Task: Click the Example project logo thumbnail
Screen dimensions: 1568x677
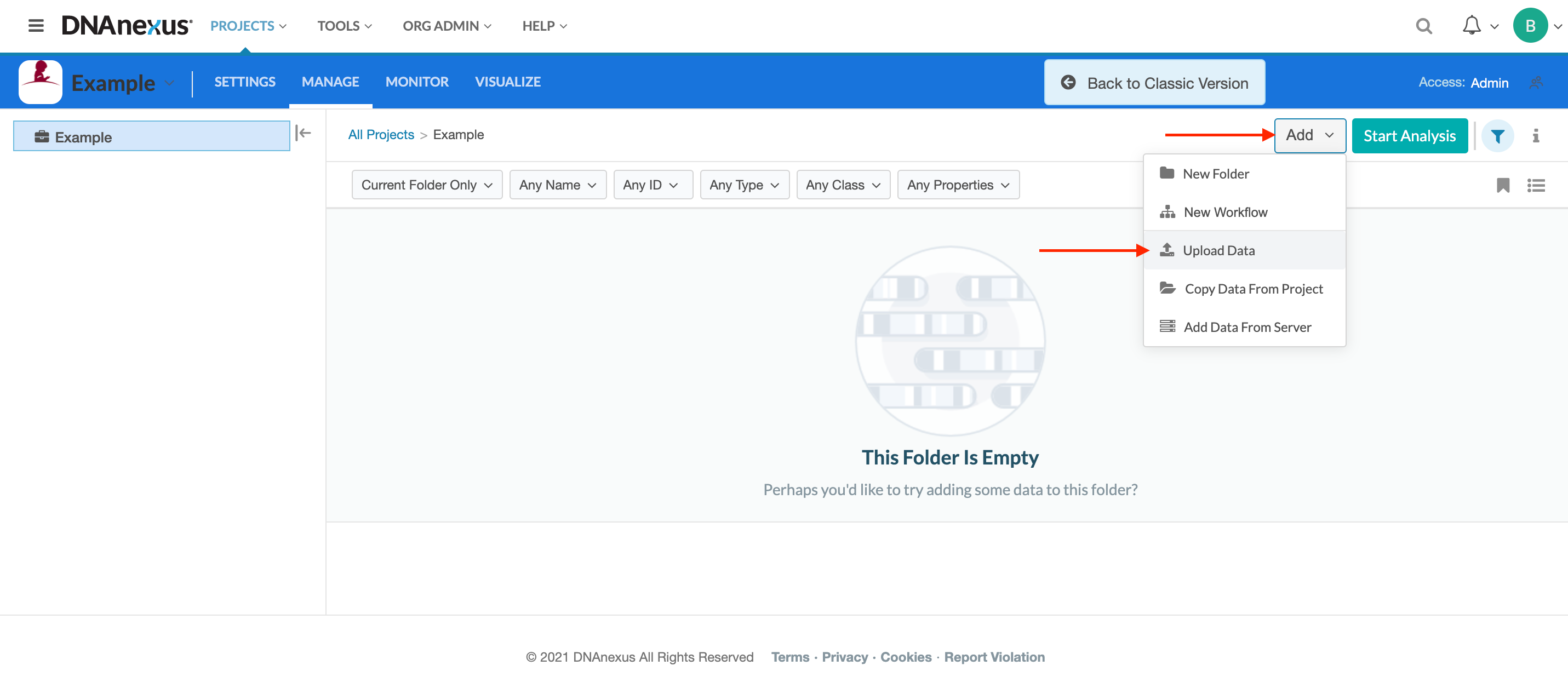Action: (x=40, y=82)
